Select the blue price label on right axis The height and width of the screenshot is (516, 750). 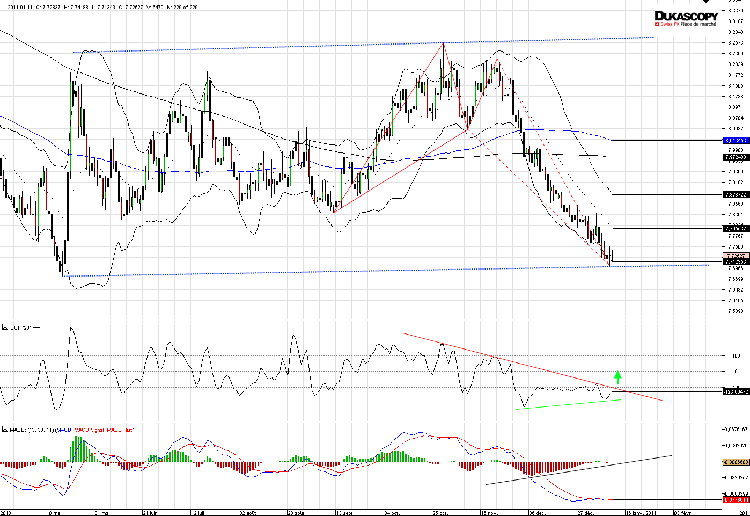tap(735, 141)
